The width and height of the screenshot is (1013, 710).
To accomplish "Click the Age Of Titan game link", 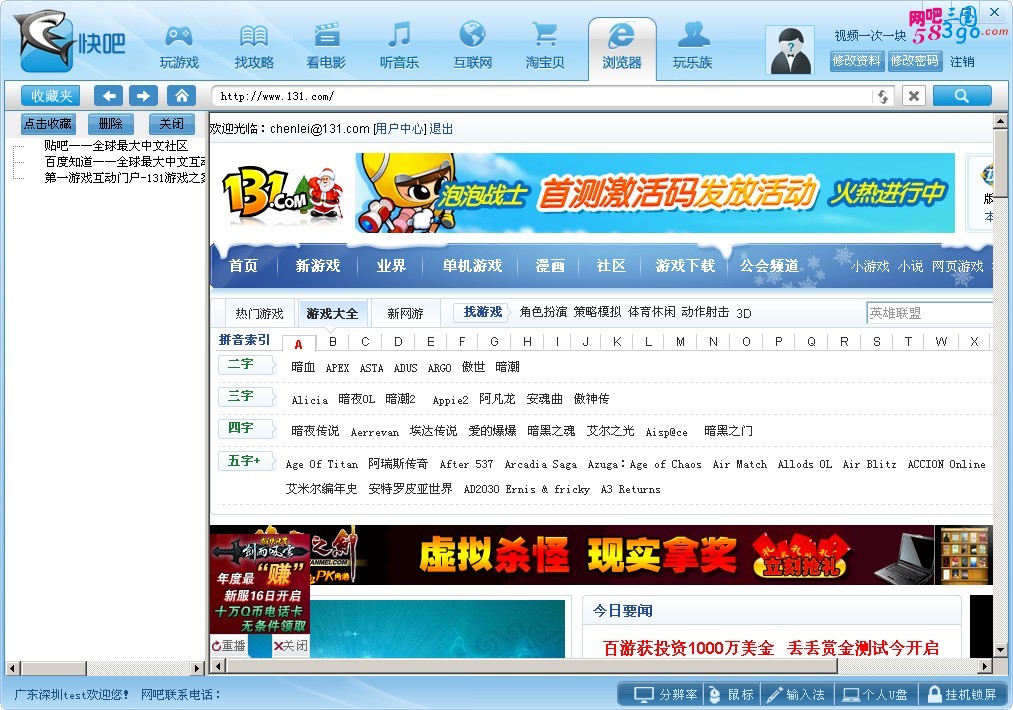I will pyautogui.click(x=321, y=464).
